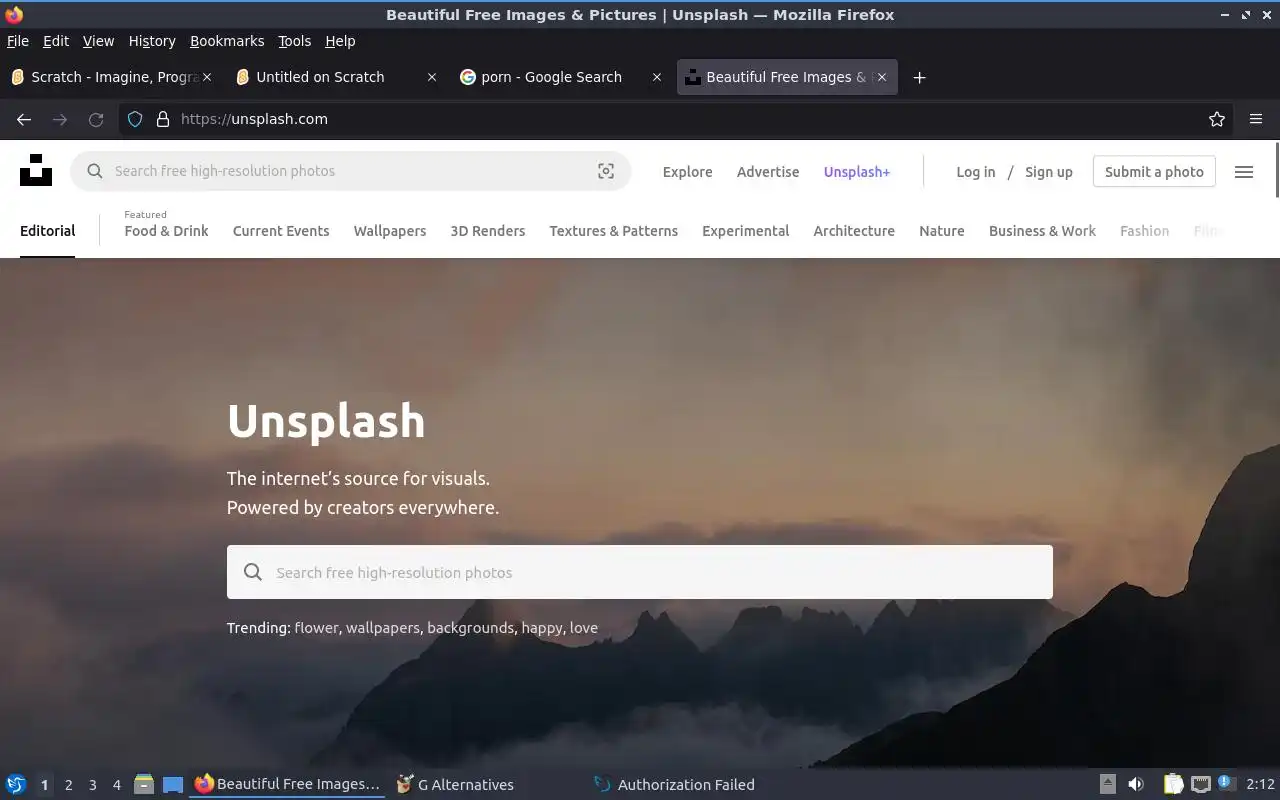Screen dimensions: 1280x800
Task: Focus the hero search photos field
Action: 640,572
